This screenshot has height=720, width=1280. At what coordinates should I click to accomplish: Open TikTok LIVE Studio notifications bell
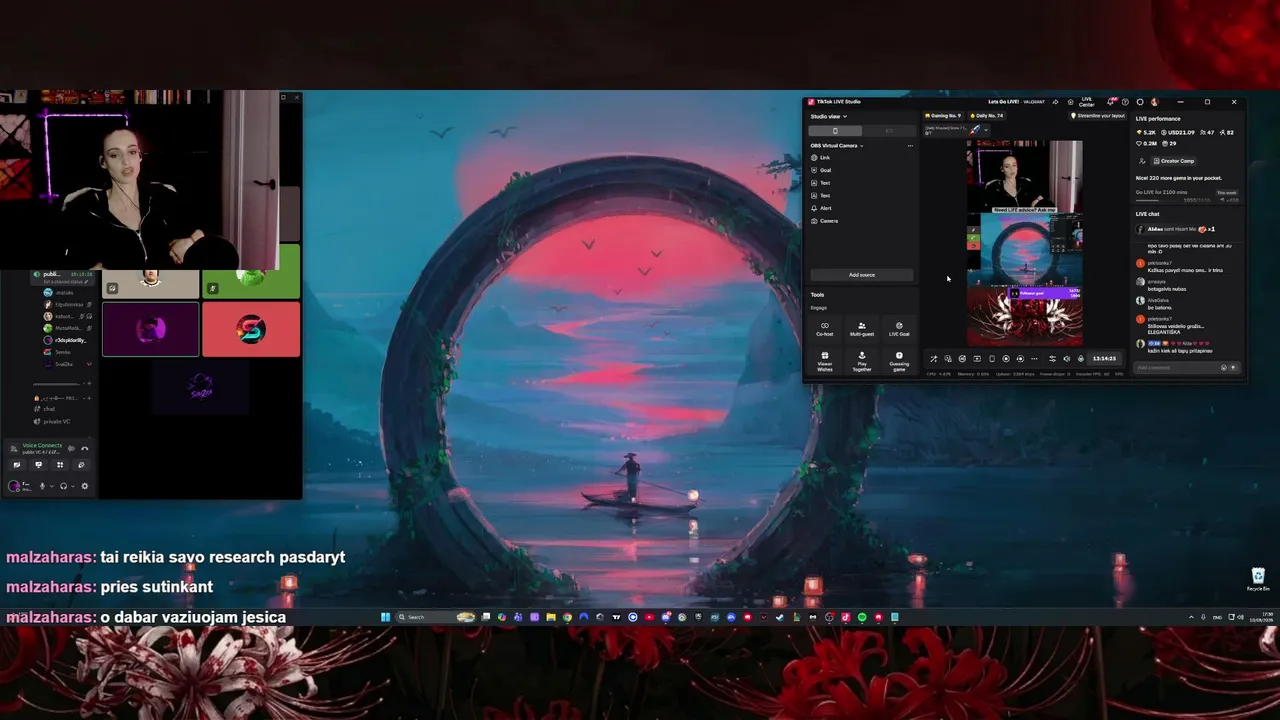pos(1112,102)
